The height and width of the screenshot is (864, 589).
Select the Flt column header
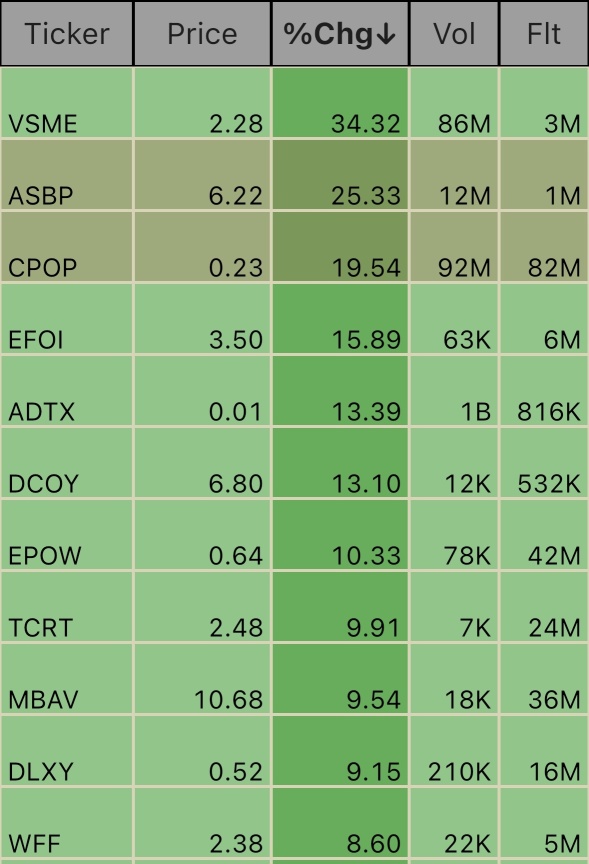[544, 34]
